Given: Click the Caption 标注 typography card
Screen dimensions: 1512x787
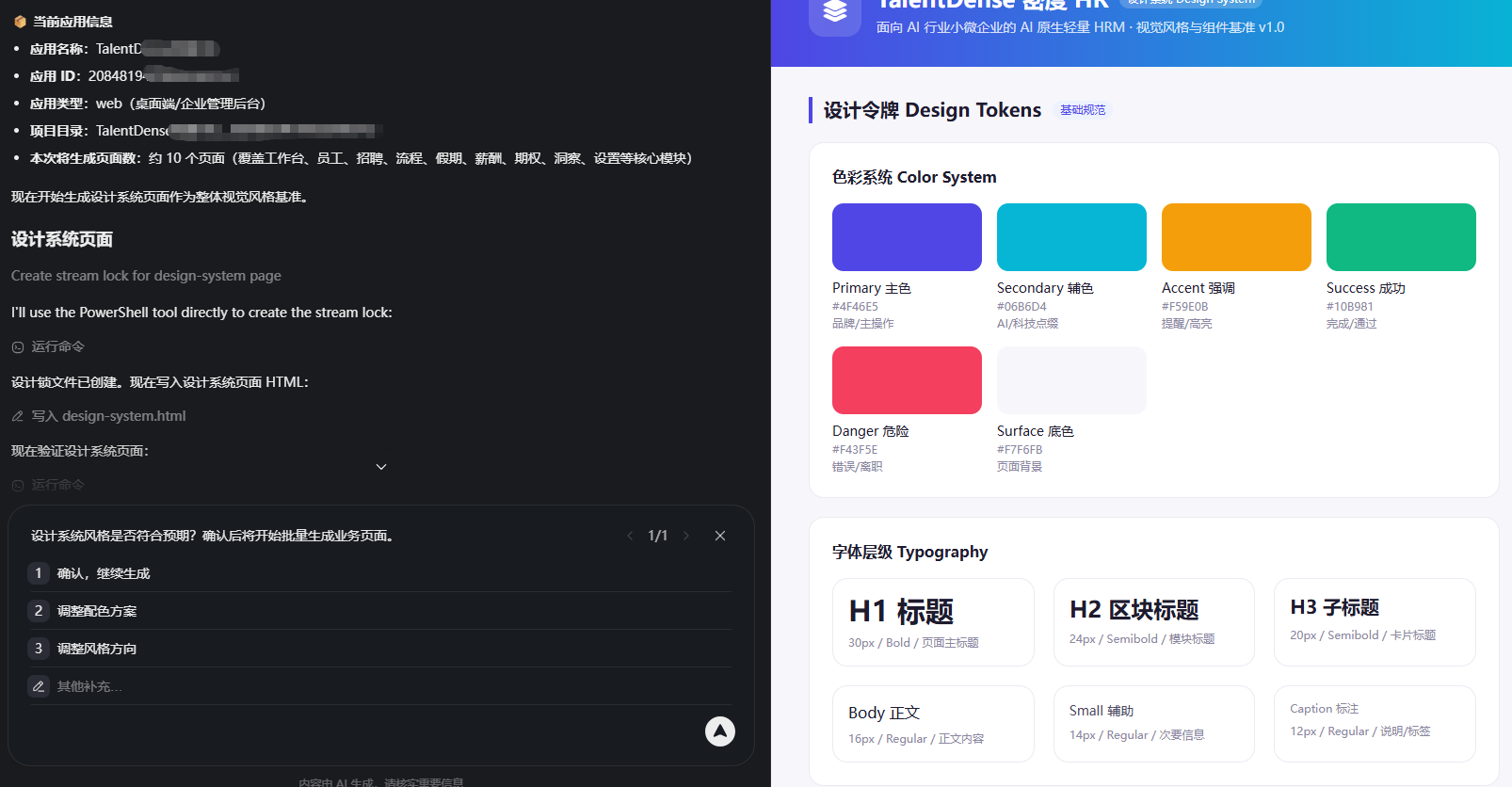Looking at the screenshot, I should (1375, 724).
